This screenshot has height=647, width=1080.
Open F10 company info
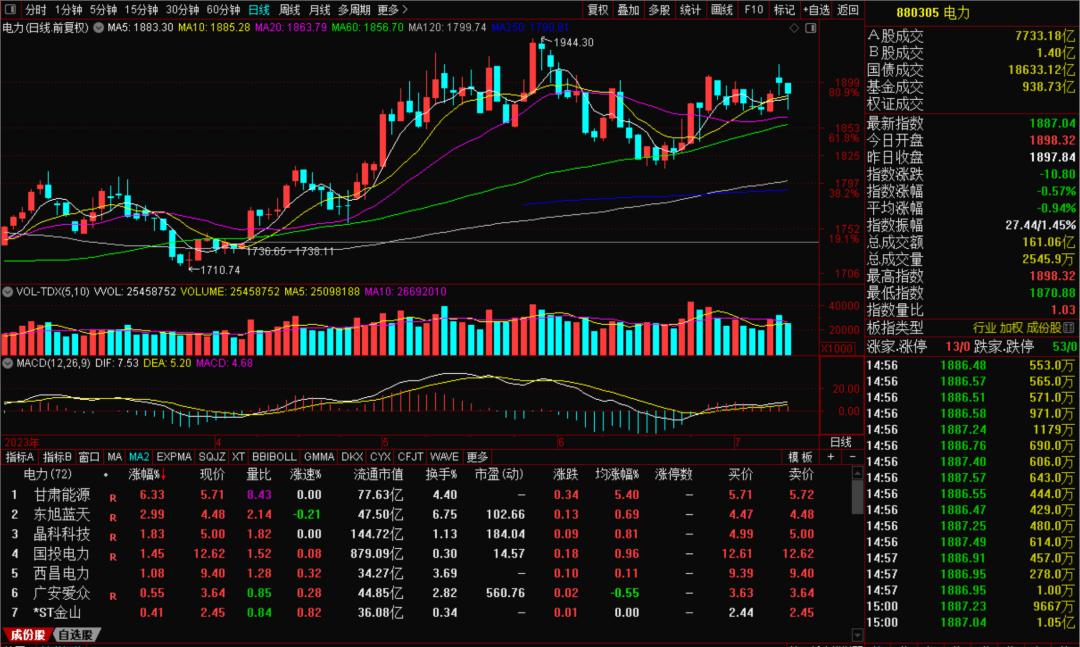[754, 10]
